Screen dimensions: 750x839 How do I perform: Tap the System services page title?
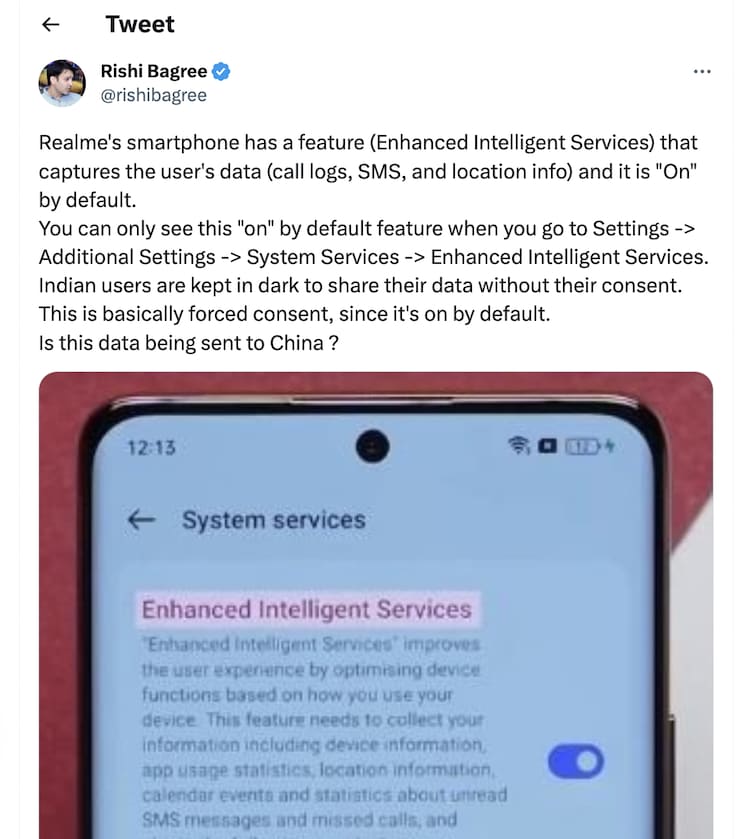pos(273,520)
